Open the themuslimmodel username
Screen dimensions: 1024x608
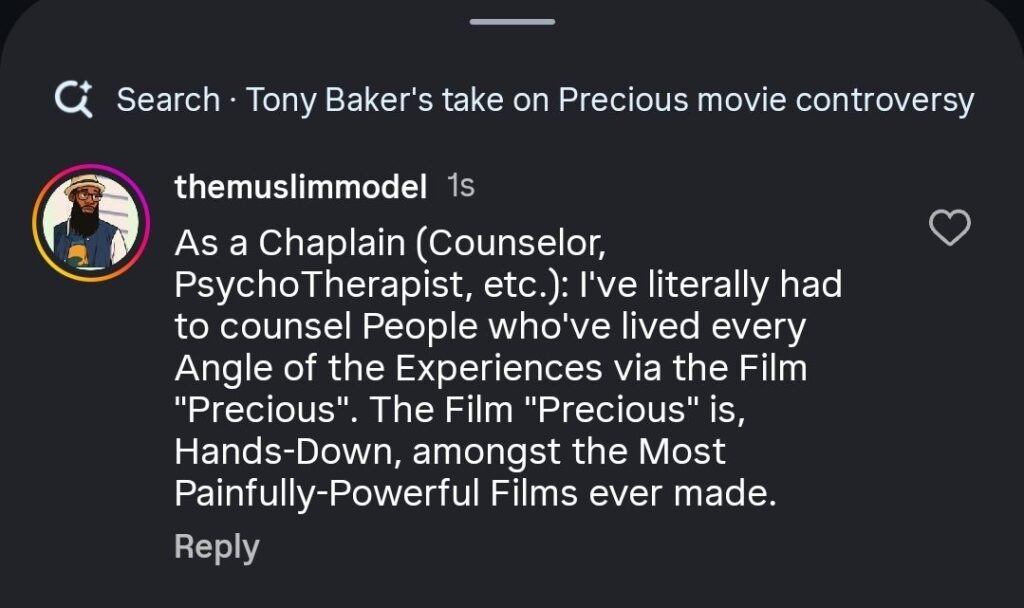(301, 186)
